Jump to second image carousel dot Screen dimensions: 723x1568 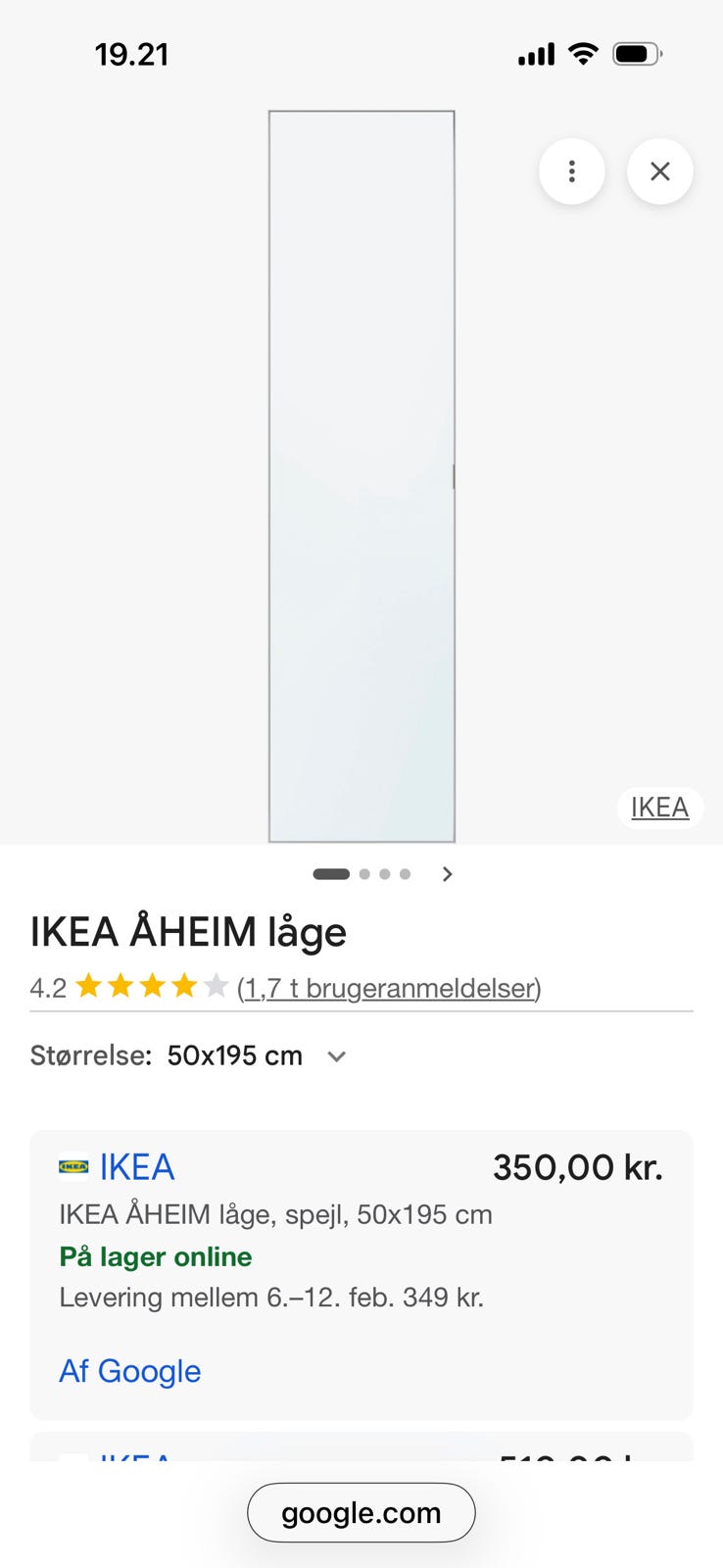pyautogui.click(x=364, y=874)
